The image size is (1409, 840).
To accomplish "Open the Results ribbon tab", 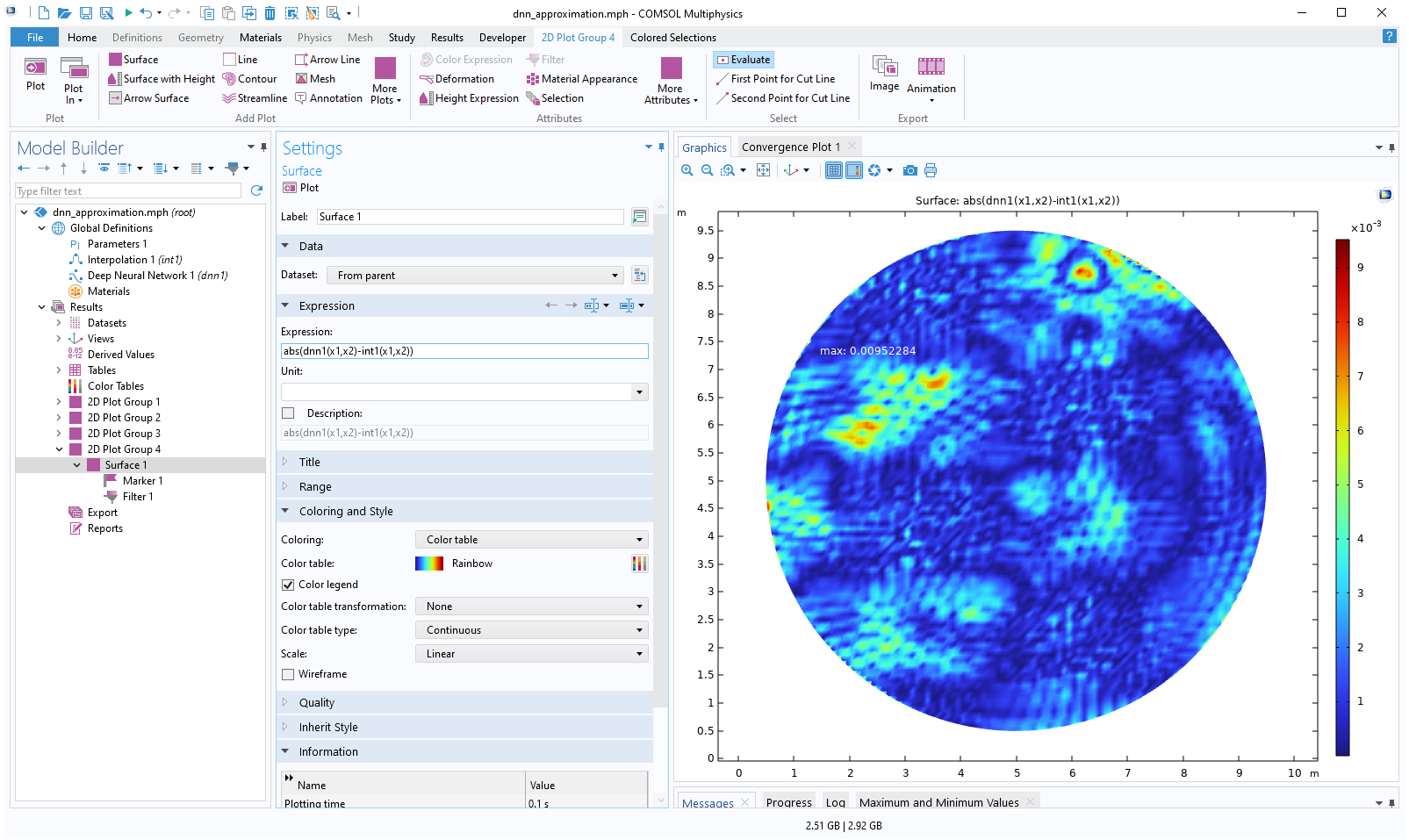I will click(447, 38).
